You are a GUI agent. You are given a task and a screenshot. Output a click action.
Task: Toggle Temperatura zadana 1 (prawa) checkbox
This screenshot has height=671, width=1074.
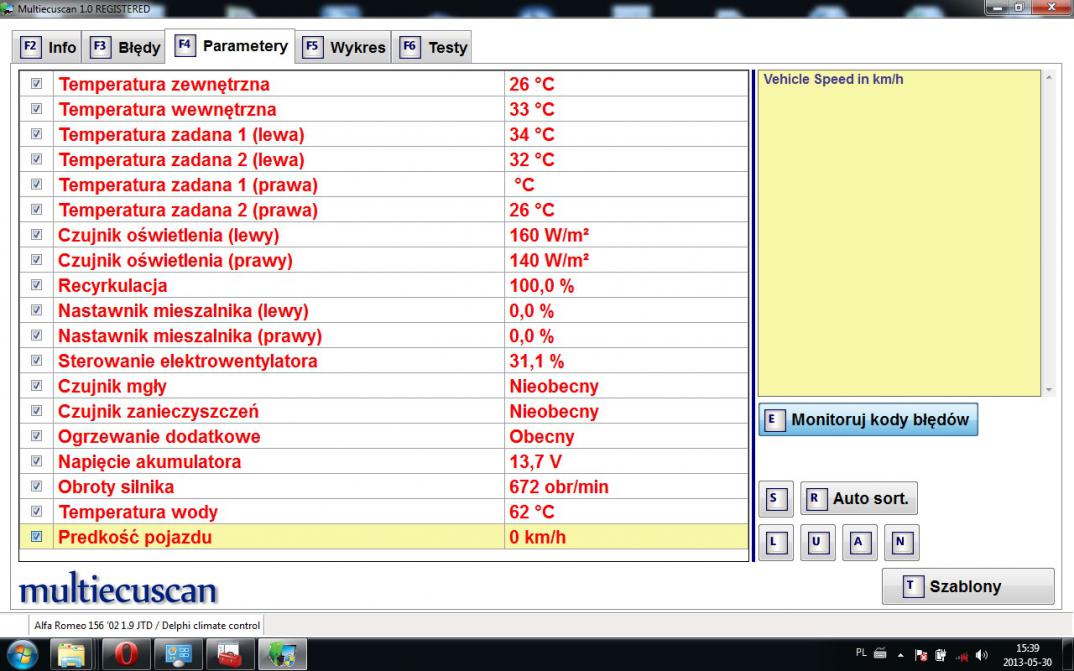pos(36,184)
